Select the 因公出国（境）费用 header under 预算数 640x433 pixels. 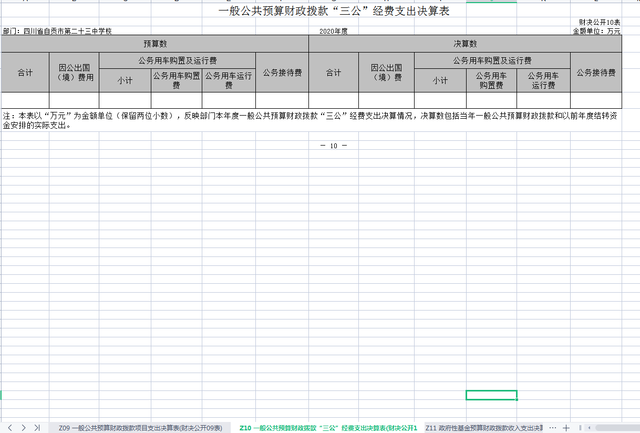click(x=74, y=73)
